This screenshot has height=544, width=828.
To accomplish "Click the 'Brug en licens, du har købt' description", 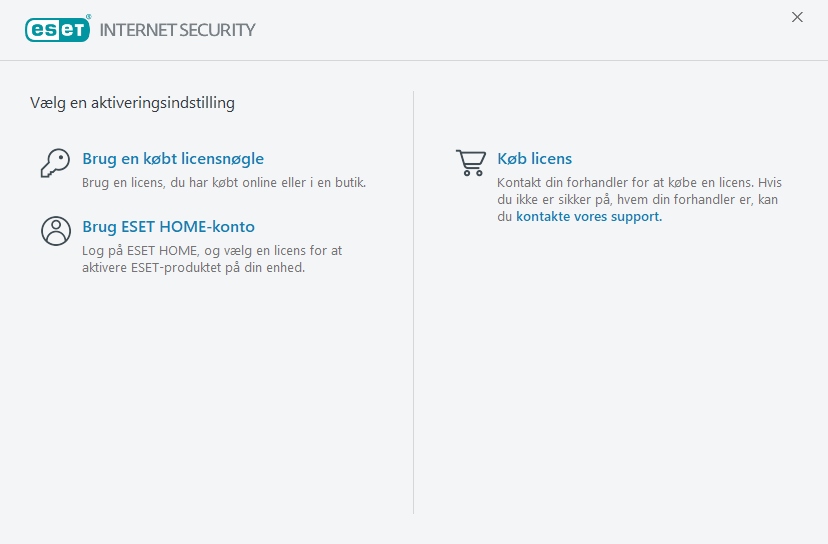I will (x=224, y=183).
